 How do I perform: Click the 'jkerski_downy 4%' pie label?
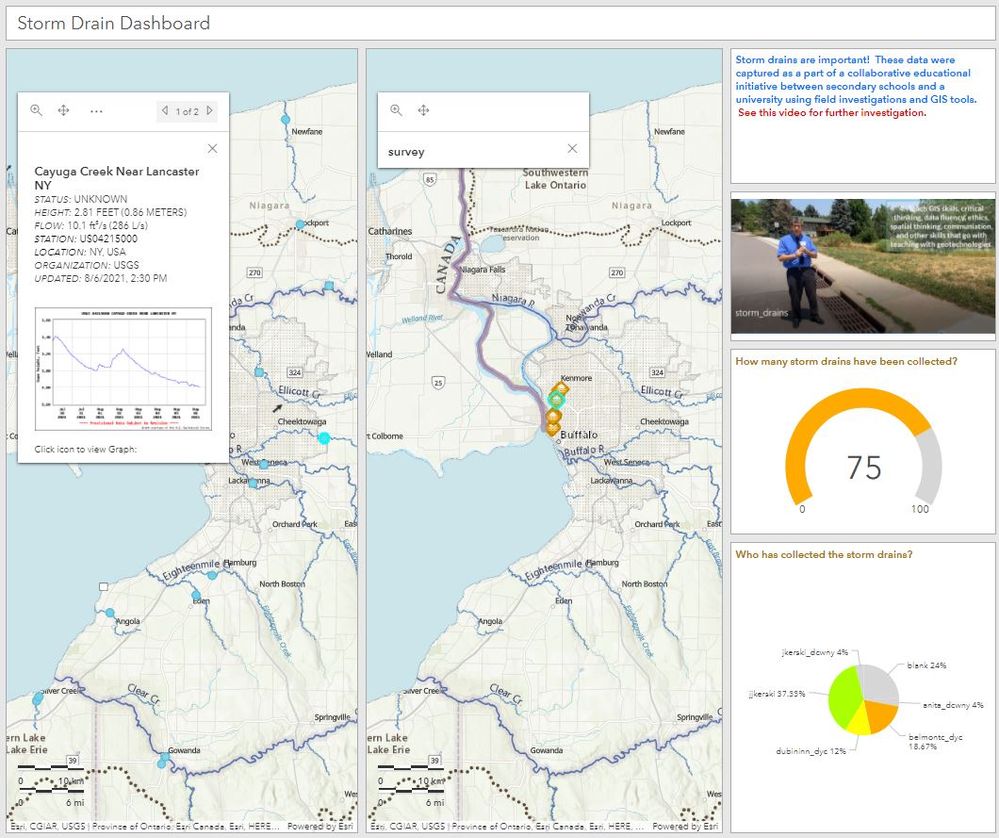click(814, 653)
